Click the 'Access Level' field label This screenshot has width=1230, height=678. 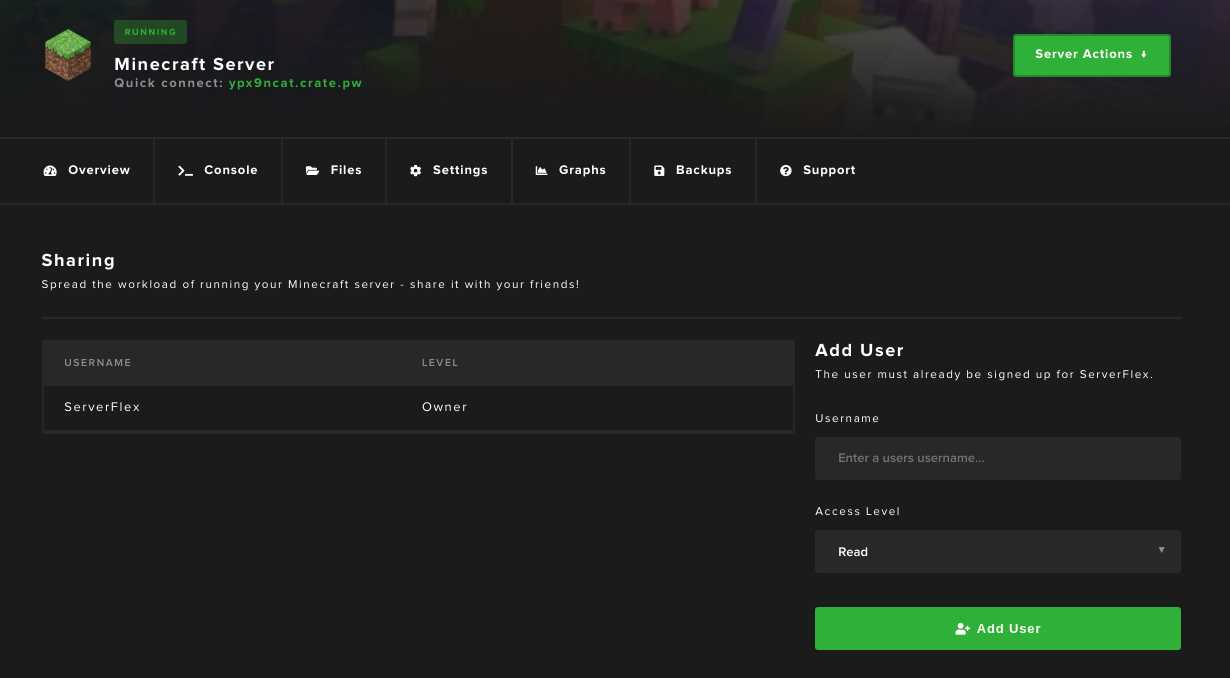pyautogui.click(x=858, y=511)
